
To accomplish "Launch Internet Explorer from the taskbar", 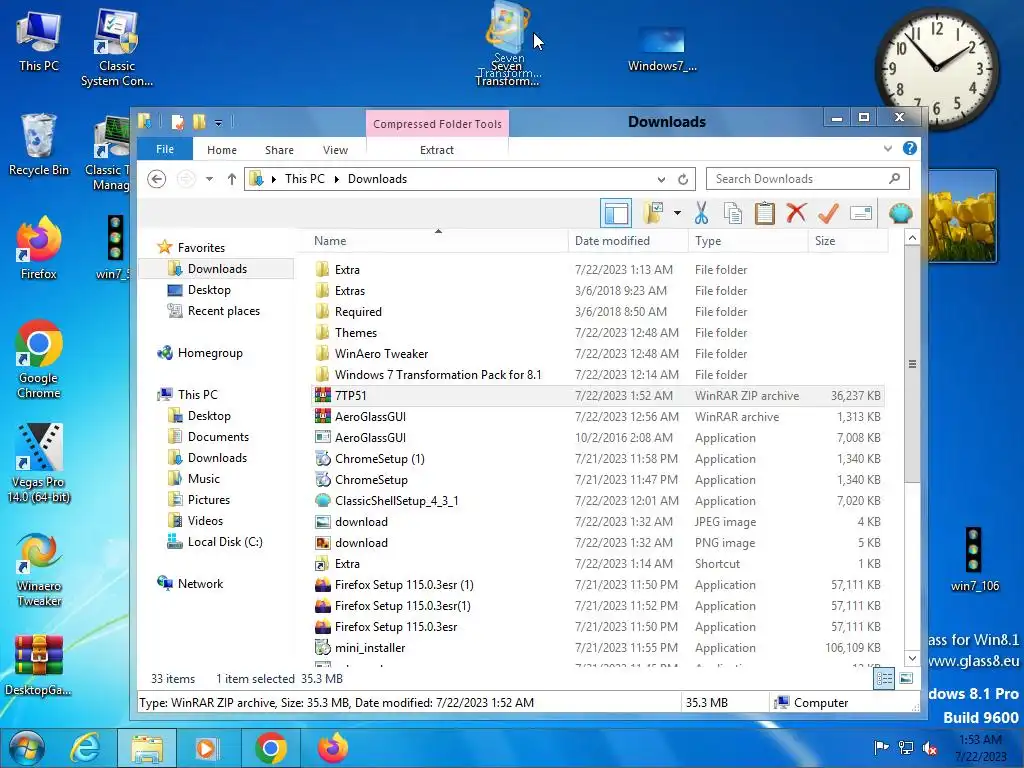I will [x=86, y=748].
